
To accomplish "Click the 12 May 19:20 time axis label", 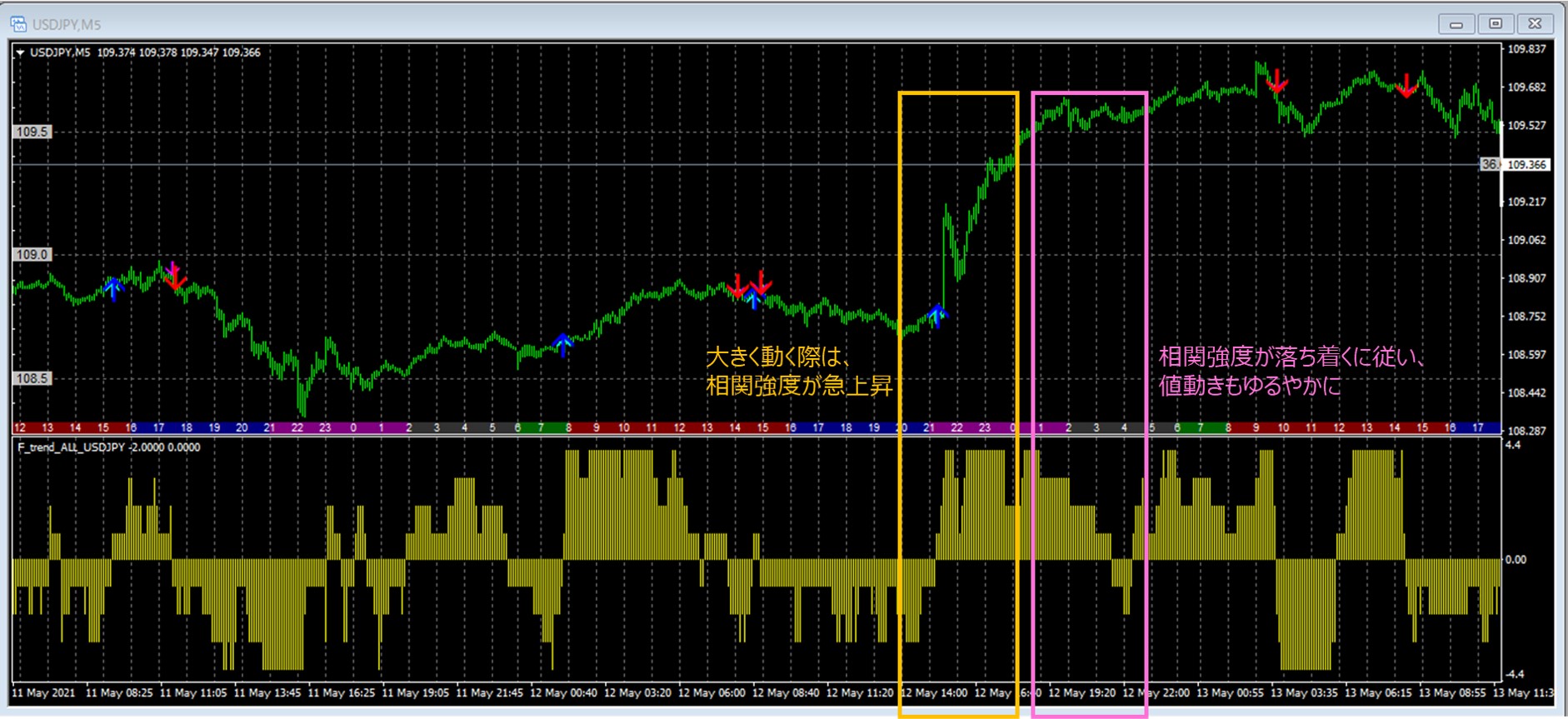I will tap(1082, 693).
